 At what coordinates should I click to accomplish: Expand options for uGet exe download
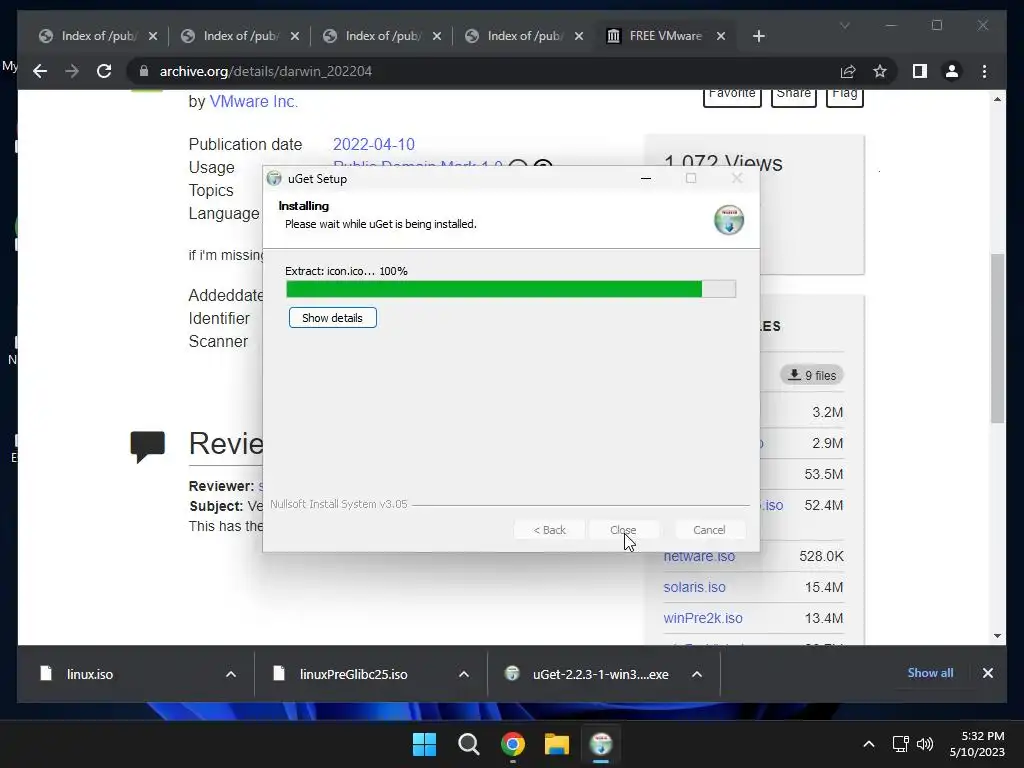(697, 674)
